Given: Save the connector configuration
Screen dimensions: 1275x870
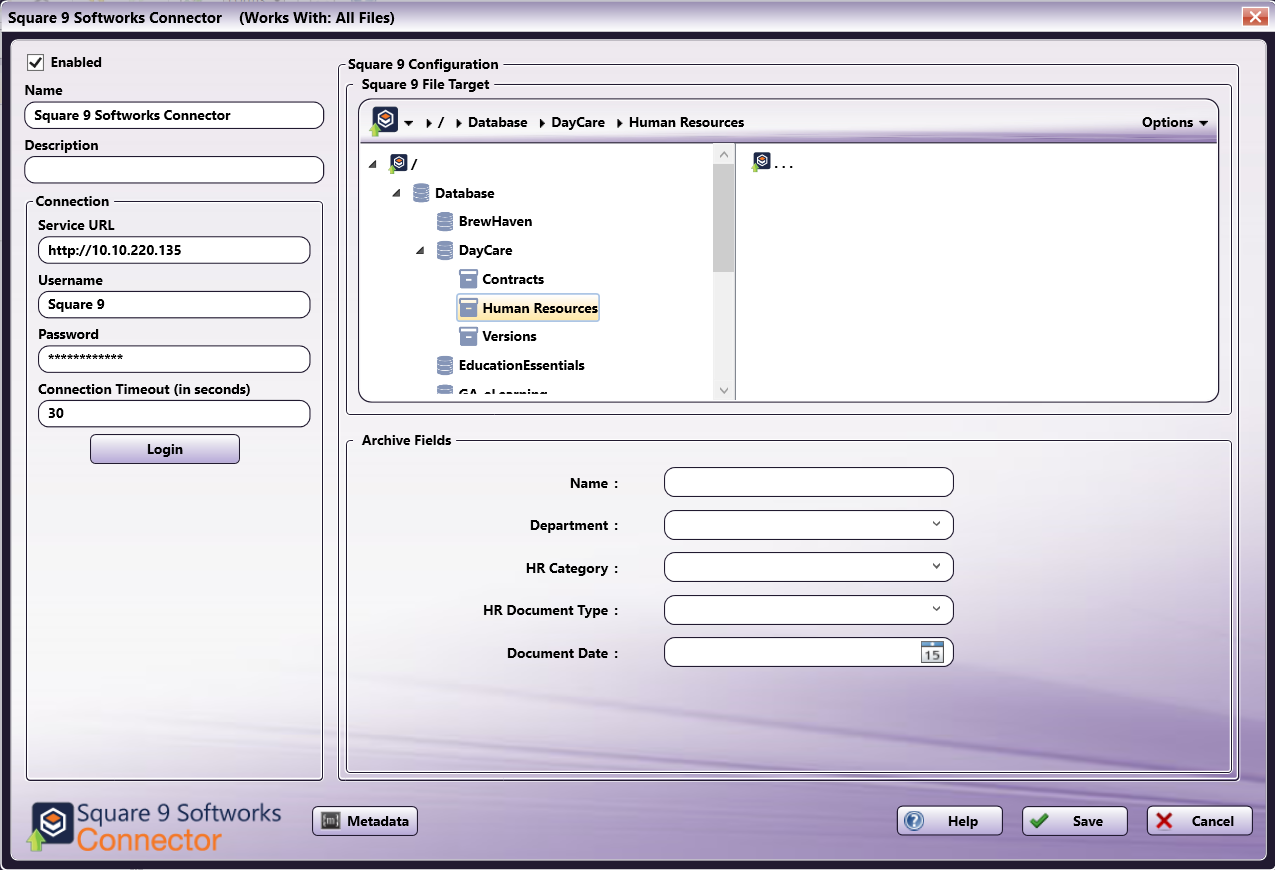Looking at the screenshot, I should 1075,821.
